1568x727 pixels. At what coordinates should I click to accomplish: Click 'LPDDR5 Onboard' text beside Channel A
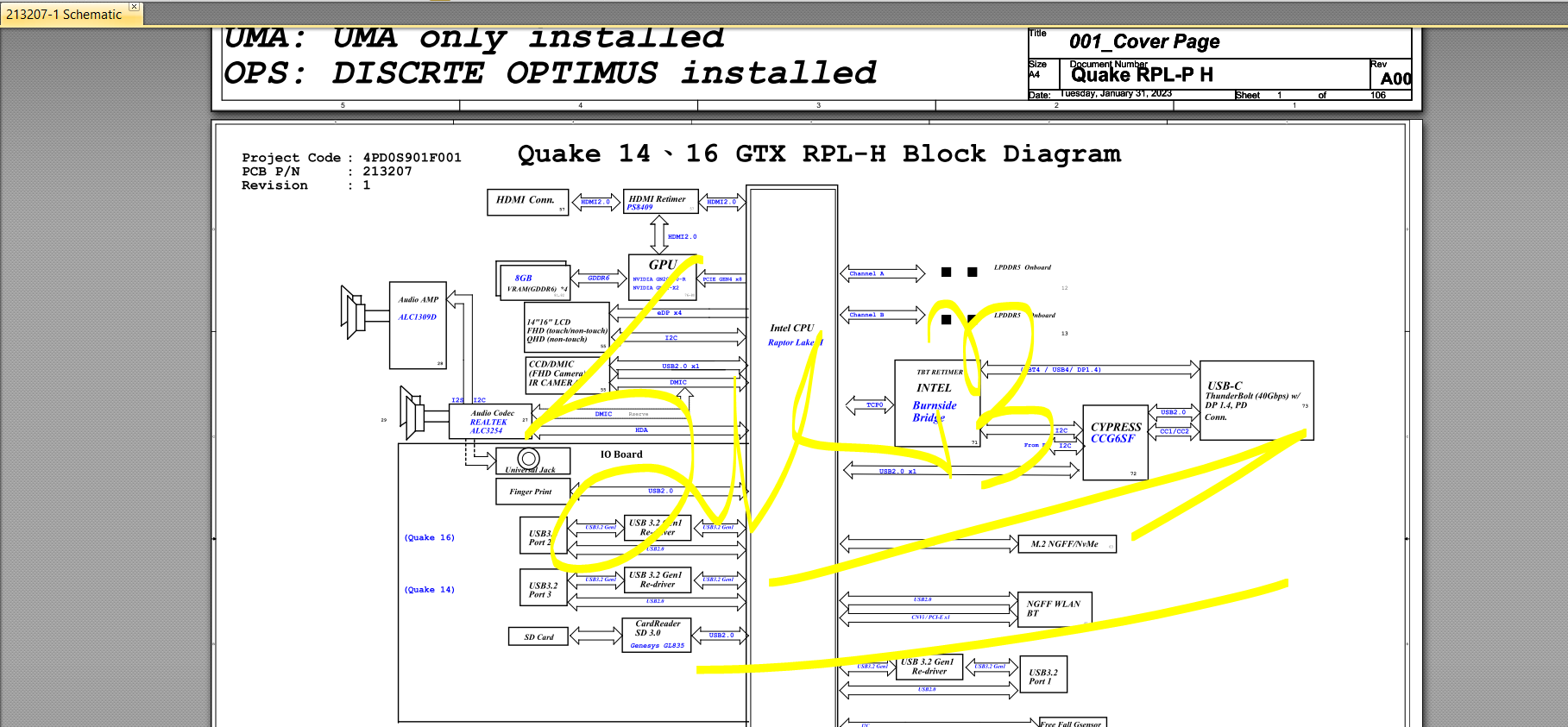1023,267
